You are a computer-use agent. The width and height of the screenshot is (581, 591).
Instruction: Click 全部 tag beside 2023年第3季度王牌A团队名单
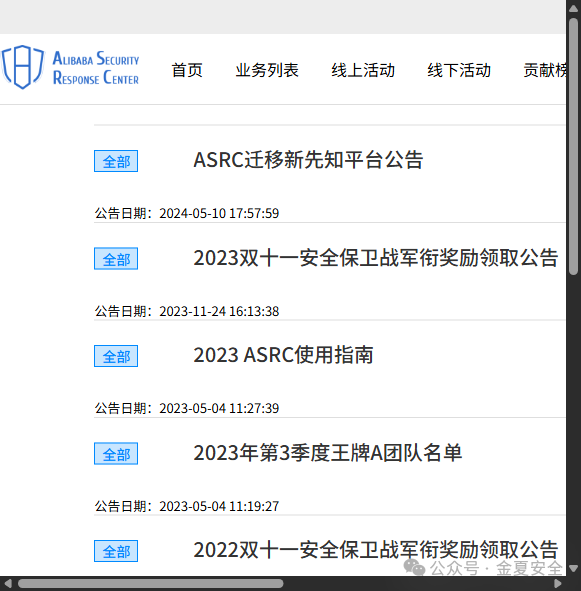coord(116,454)
